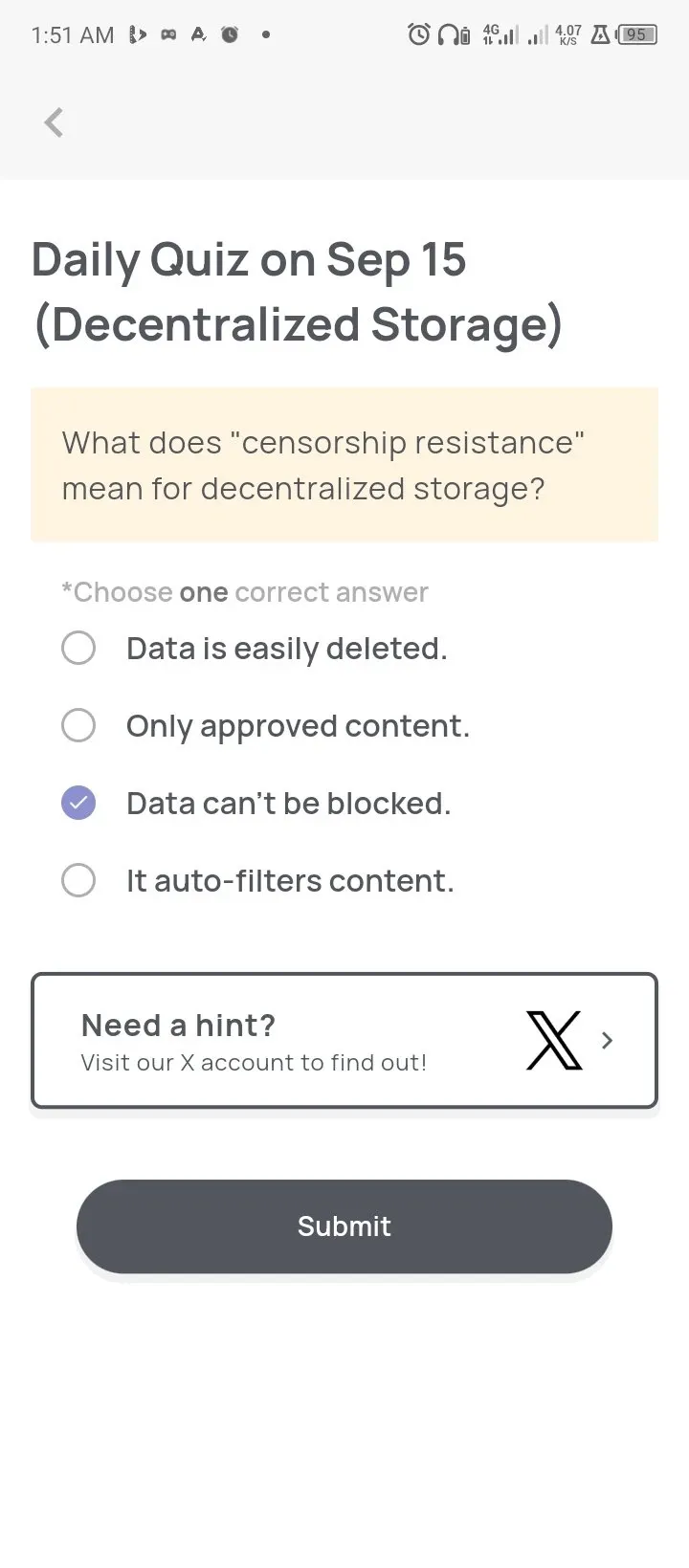This screenshot has width=689, height=1568.
Task: Tap the alarm clock icon in right status bar
Action: pyautogui.click(x=419, y=35)
